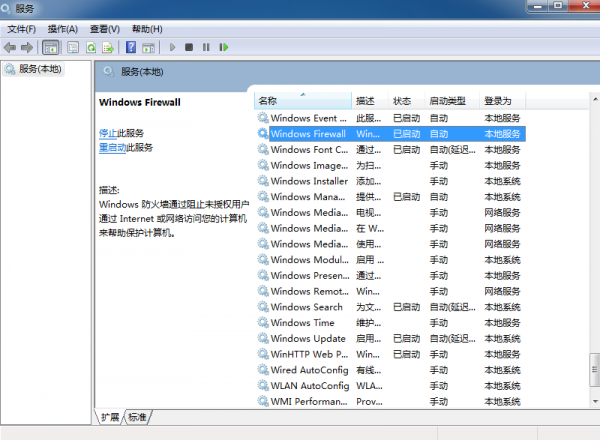Open Help using the question mark icon
Image resolution: width=600 pixels, height=440 pixels.
[131, 47]
